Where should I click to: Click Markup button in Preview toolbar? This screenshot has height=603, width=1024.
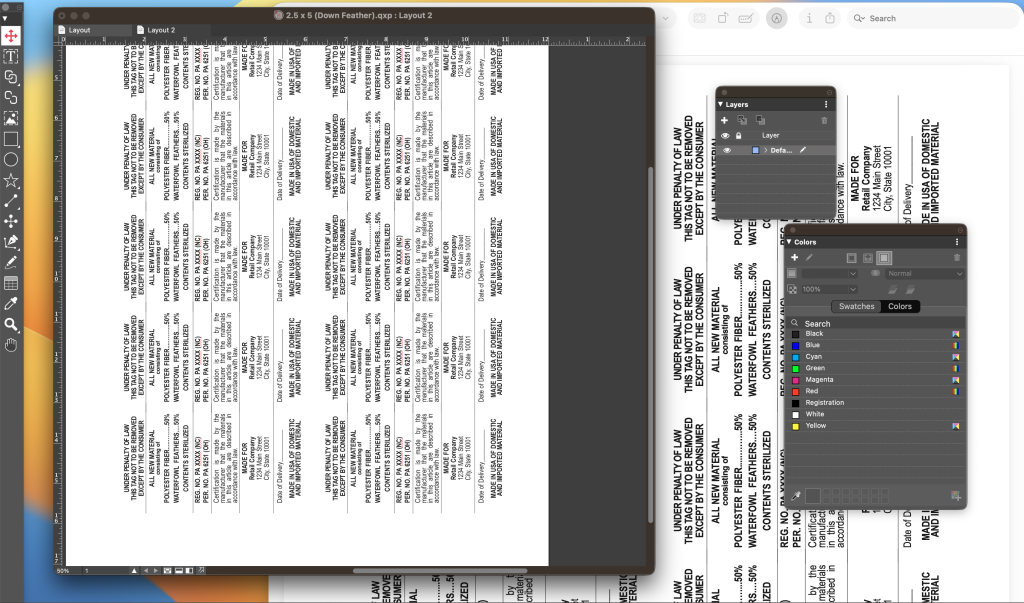(x=776, y=18)
